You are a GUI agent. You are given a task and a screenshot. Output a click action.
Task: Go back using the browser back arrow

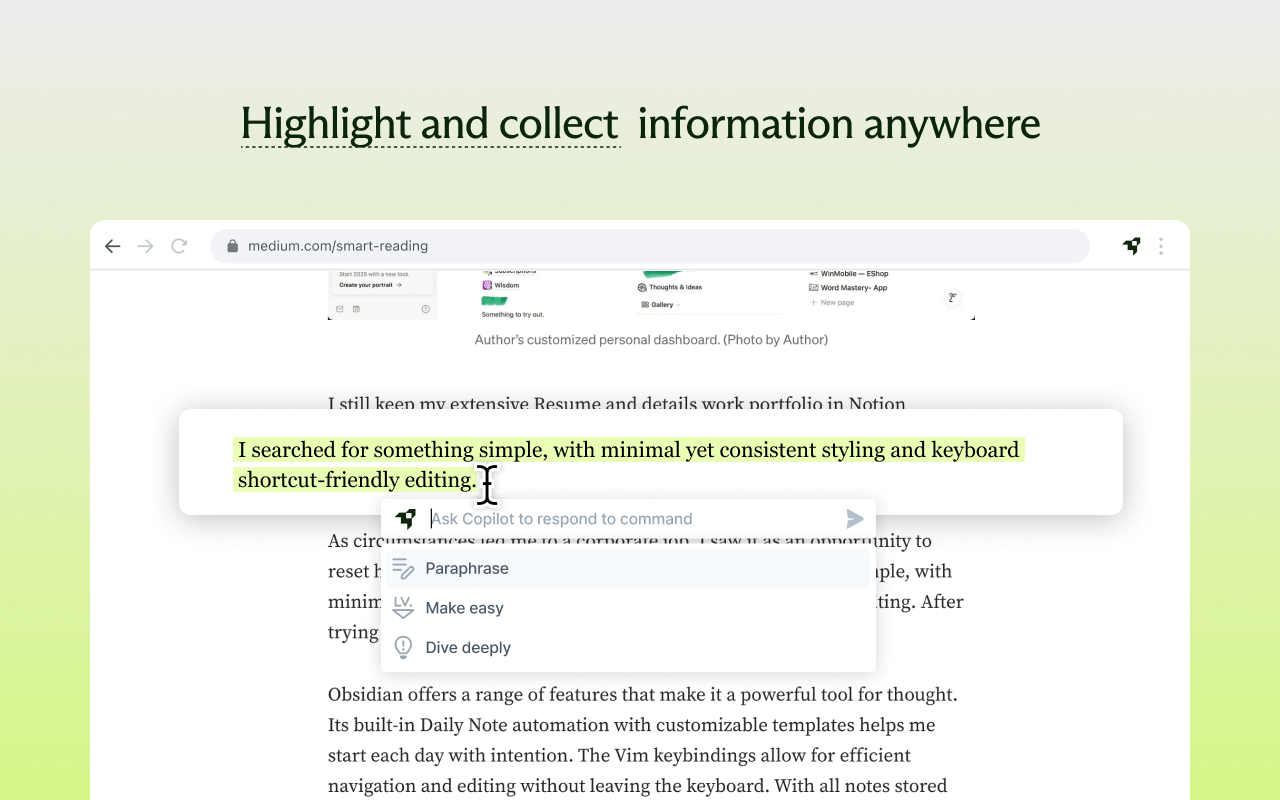pyautogui.click(x=113, y=246)
